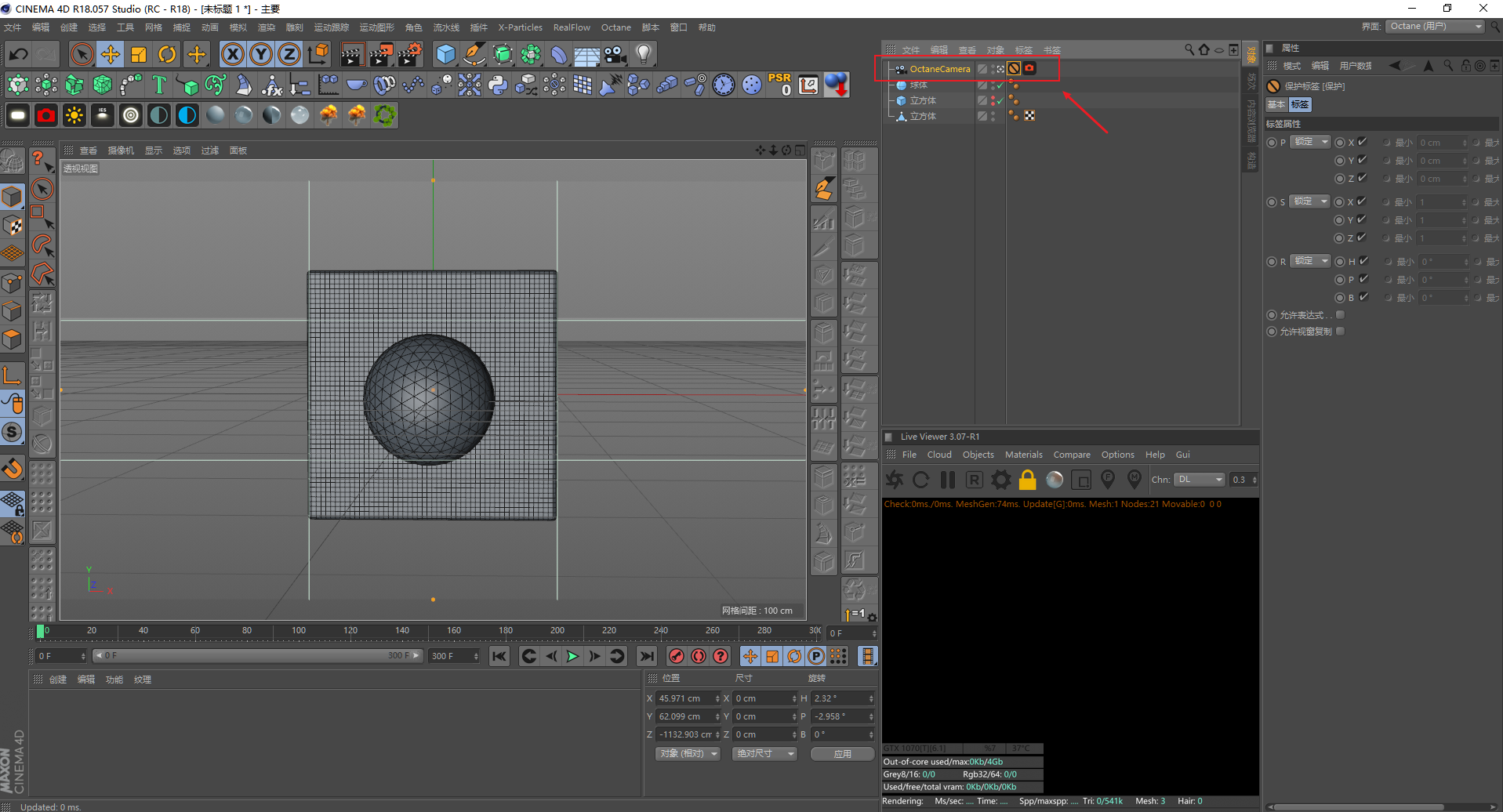Add a Light bulb object
1503x812 pixels.
pyautogui.click(x=644, y=54)
